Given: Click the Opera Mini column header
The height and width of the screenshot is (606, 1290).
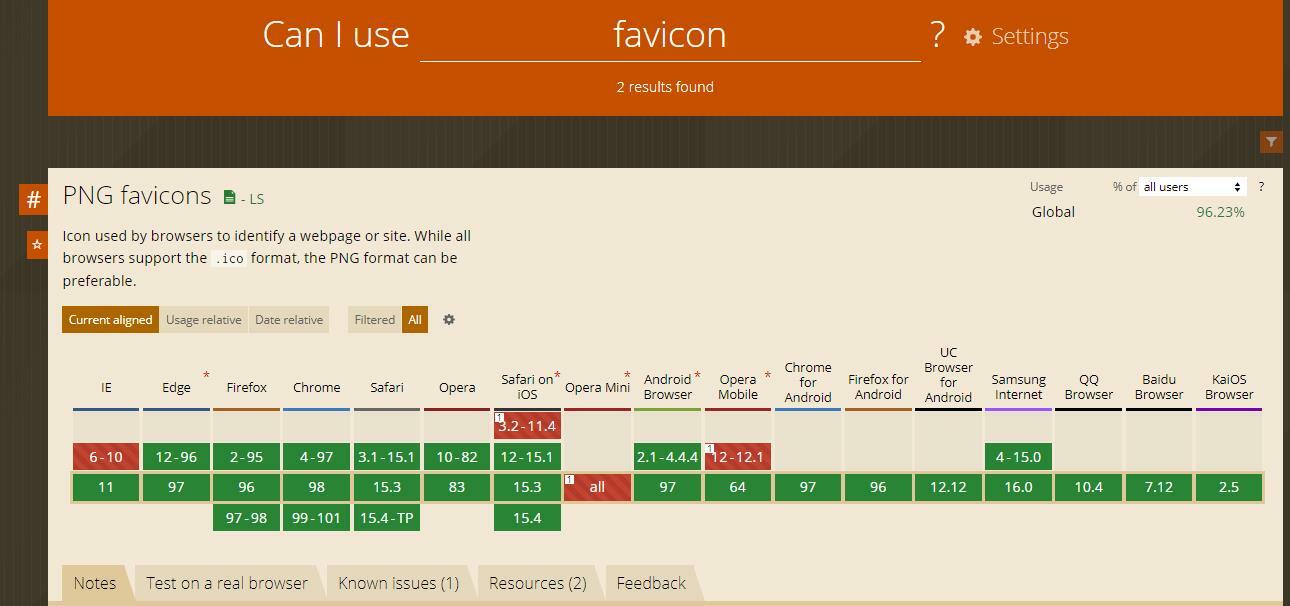Looking at the screenshot, I should (x=597, y=387).
